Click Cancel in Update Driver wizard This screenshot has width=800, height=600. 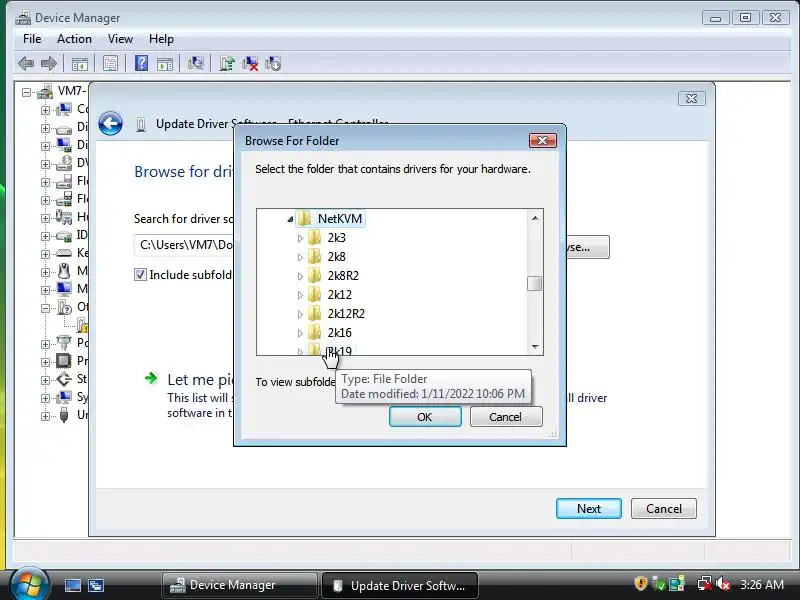pos(664,509)
